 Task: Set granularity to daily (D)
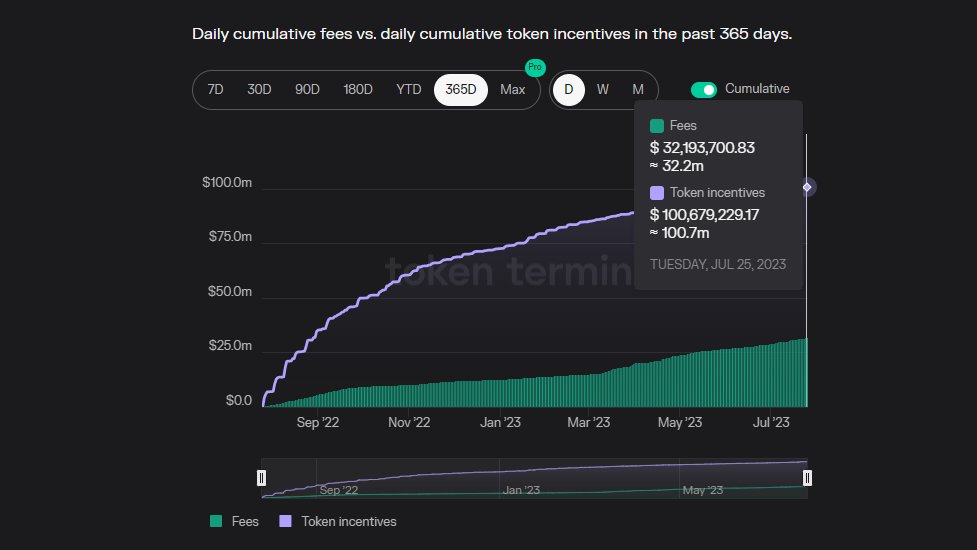(x=569, y=89)
